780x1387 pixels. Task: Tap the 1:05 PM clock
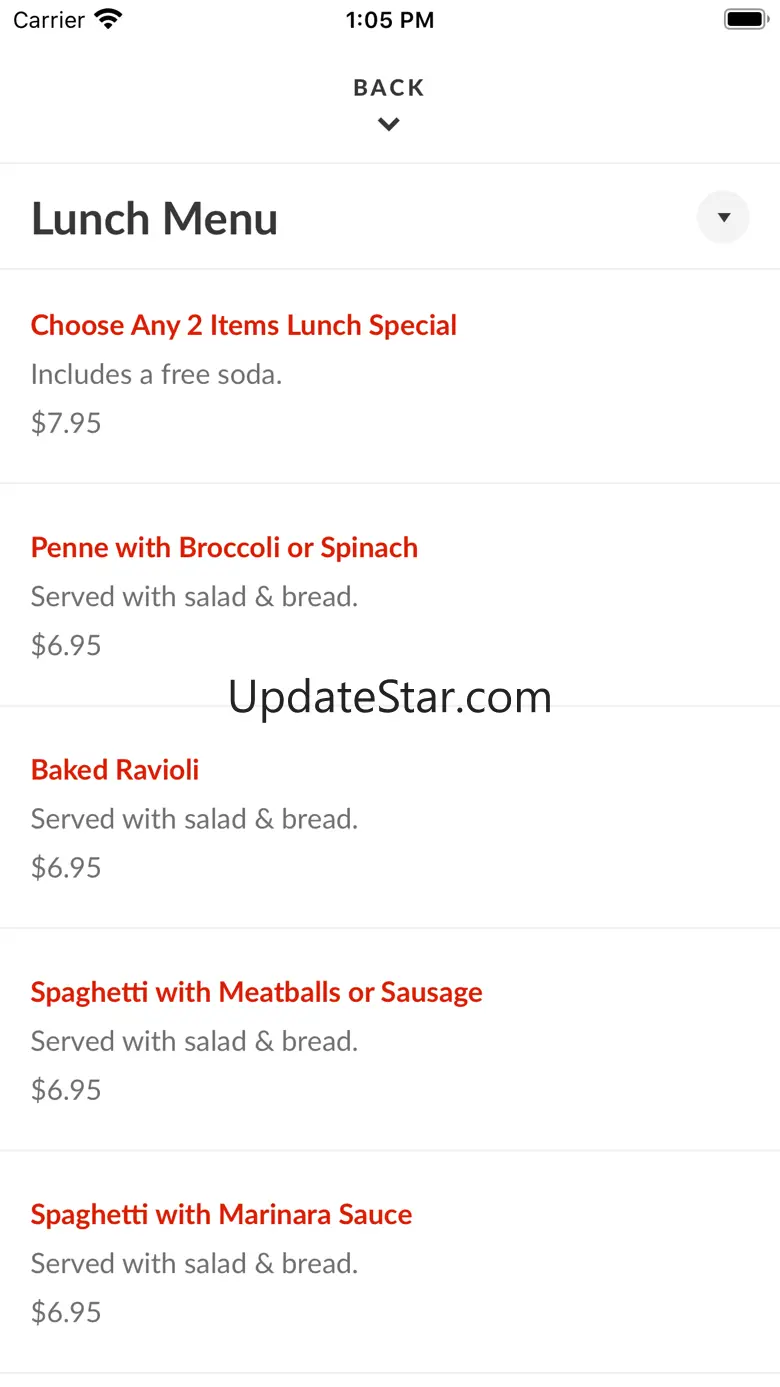(x=390, y=20)
